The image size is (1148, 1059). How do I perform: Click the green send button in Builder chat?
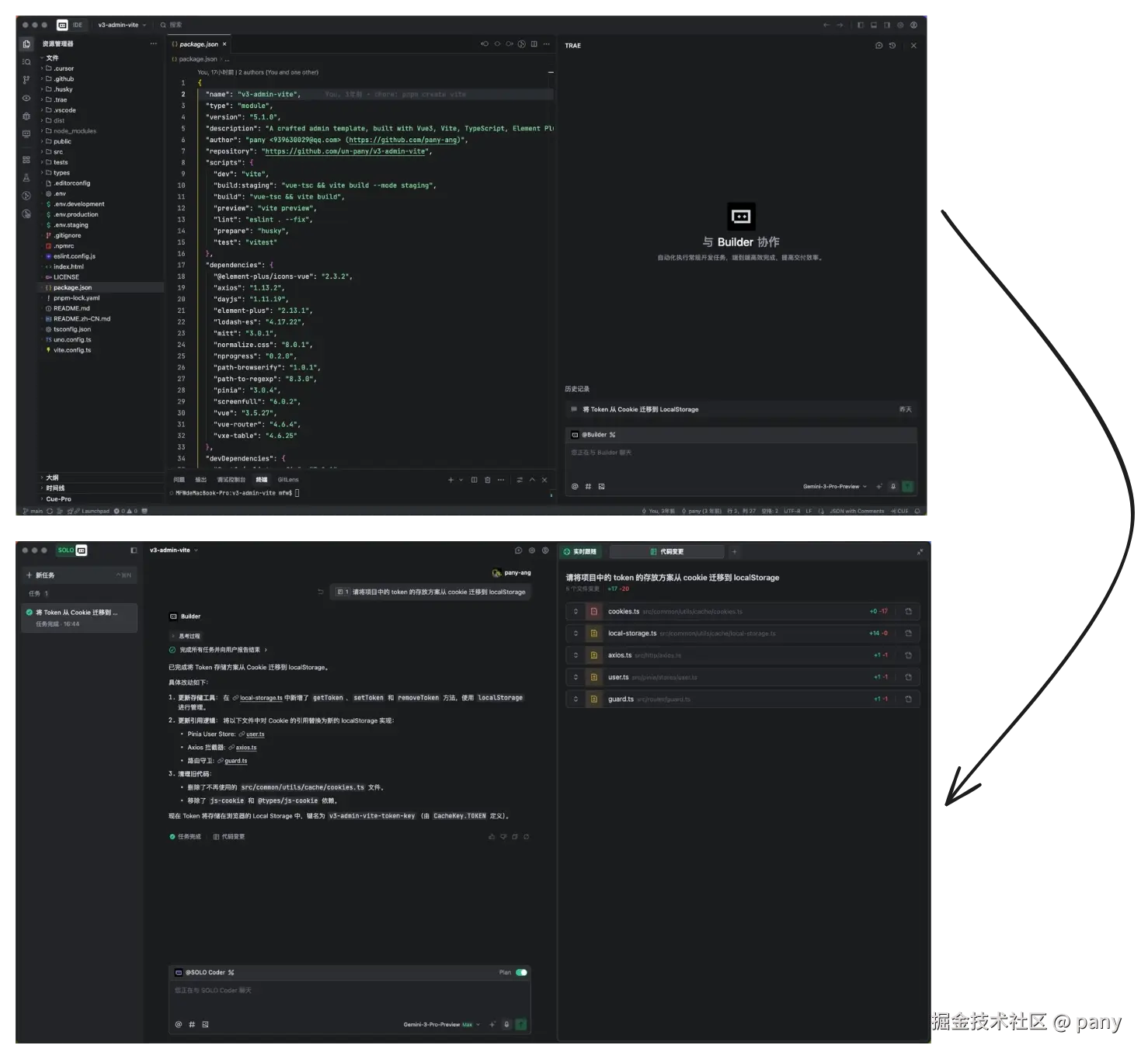pyautogui.click(x=907, y=487)
